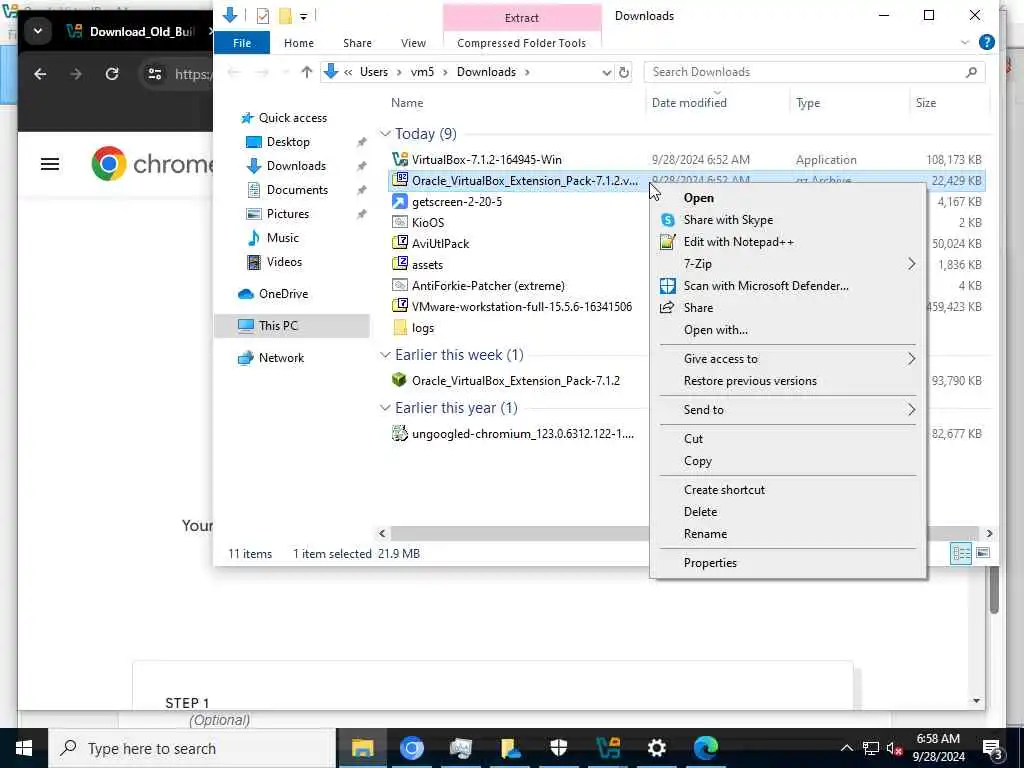
Task: Select VirtualBox-7.1.2-164945-Win file
Action: pos(486,159)
